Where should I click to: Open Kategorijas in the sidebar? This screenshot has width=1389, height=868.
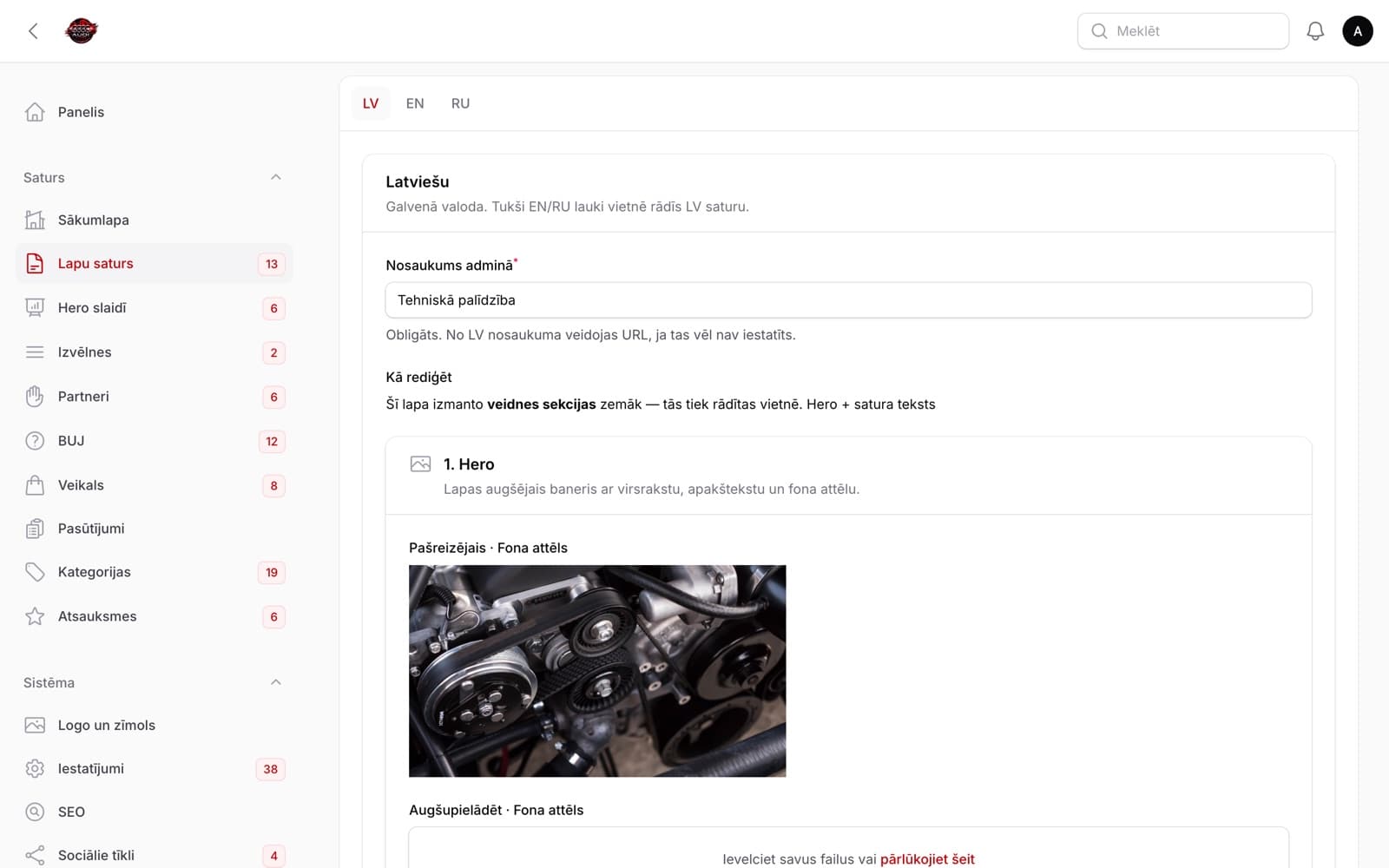[155, 572]
